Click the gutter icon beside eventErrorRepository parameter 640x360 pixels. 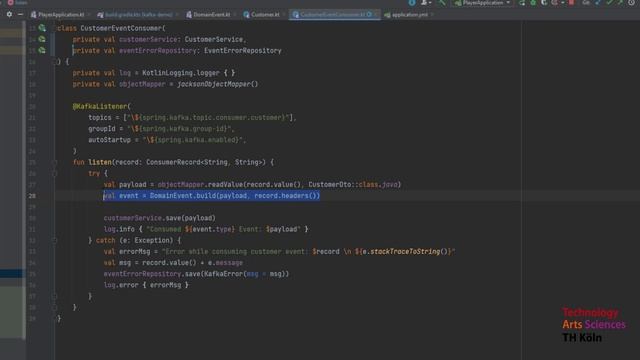[42, 50]
